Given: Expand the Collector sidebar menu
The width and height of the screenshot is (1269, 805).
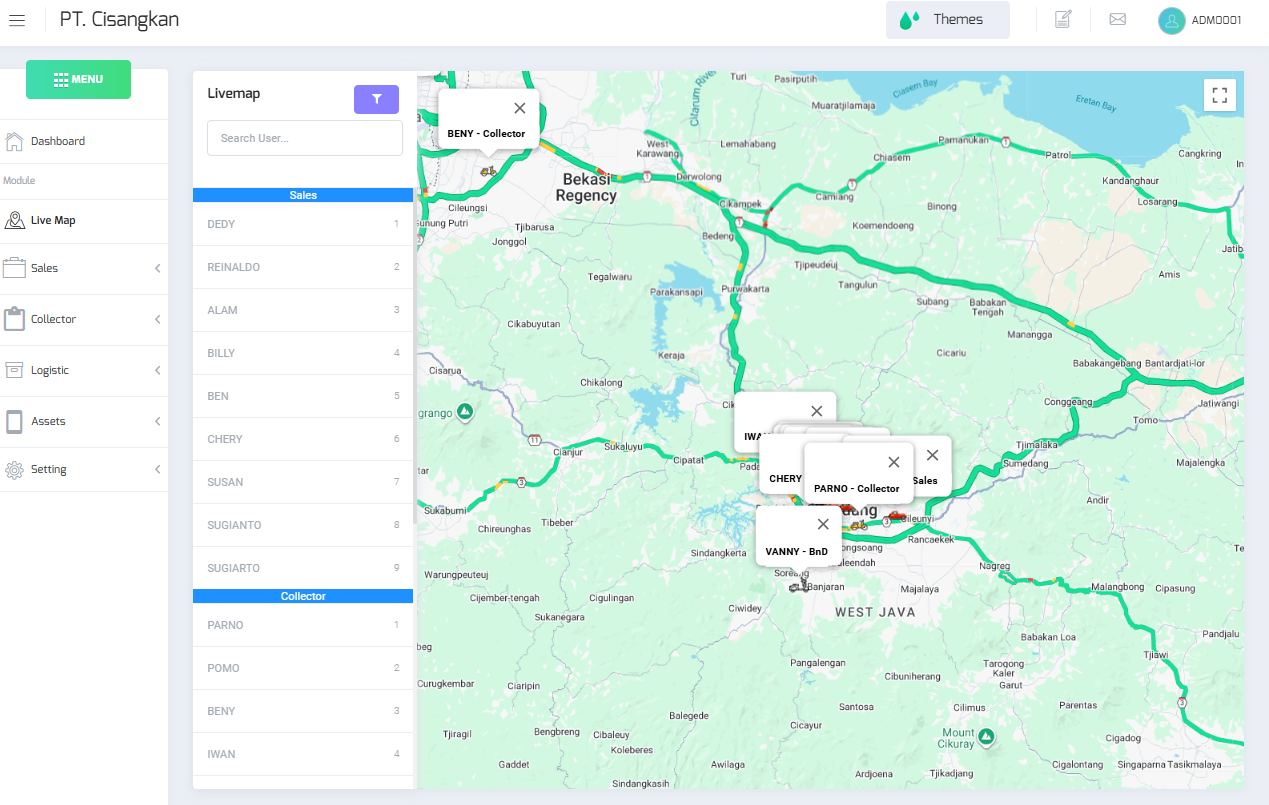Looking at the screenshot, I should [84, 319].
